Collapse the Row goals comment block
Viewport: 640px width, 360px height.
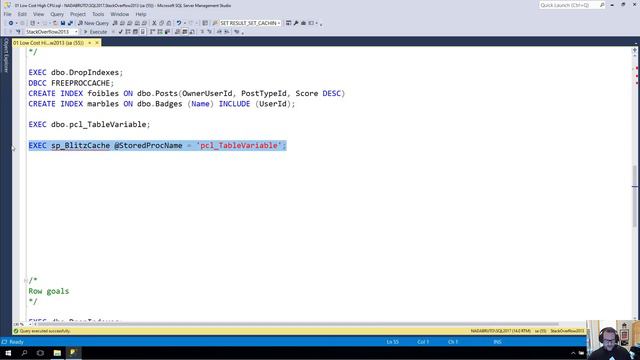[x=26, y=280]
